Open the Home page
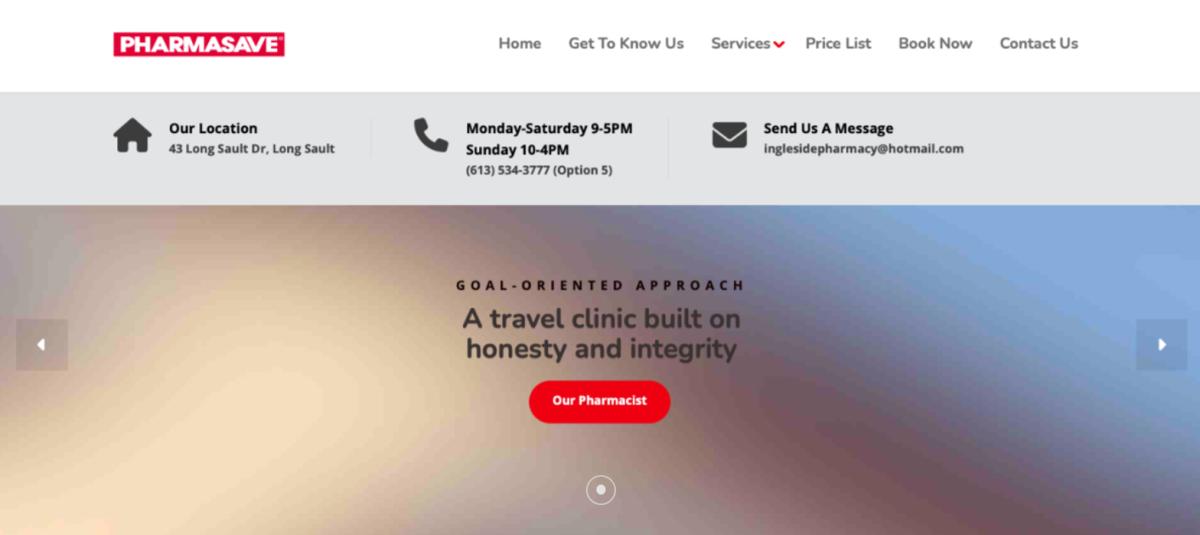The height and width of the screenshot is (535, 1200). point(520,44)
